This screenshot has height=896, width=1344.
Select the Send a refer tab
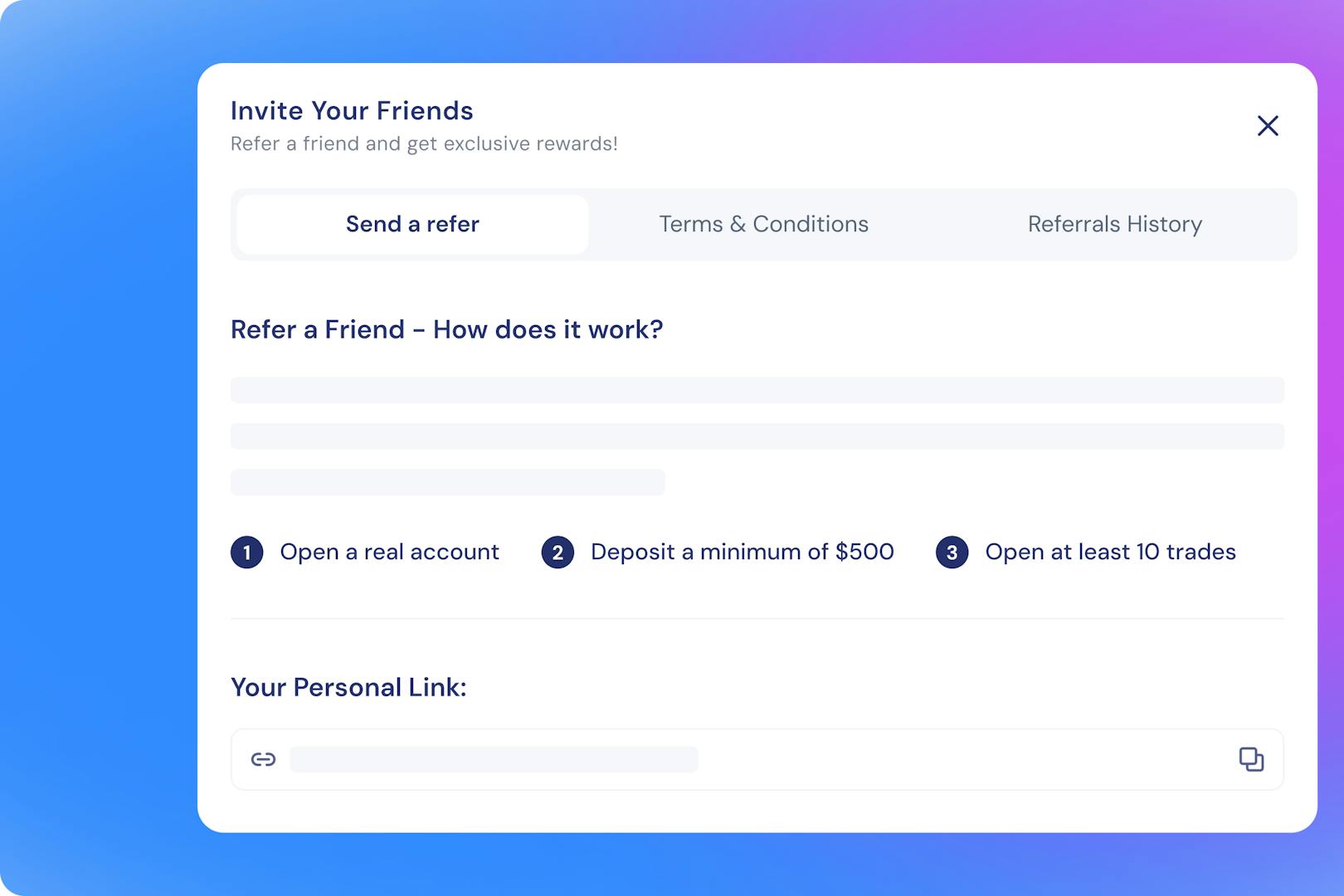[x=411, y=224]
